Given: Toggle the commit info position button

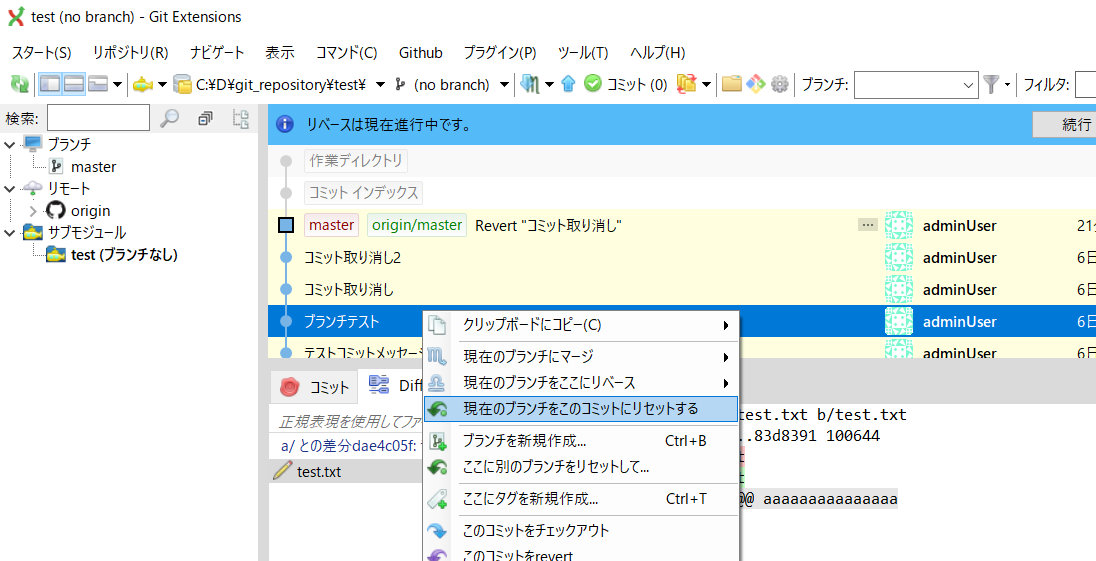Looking at the screenshot, I should tap(97, 85).
